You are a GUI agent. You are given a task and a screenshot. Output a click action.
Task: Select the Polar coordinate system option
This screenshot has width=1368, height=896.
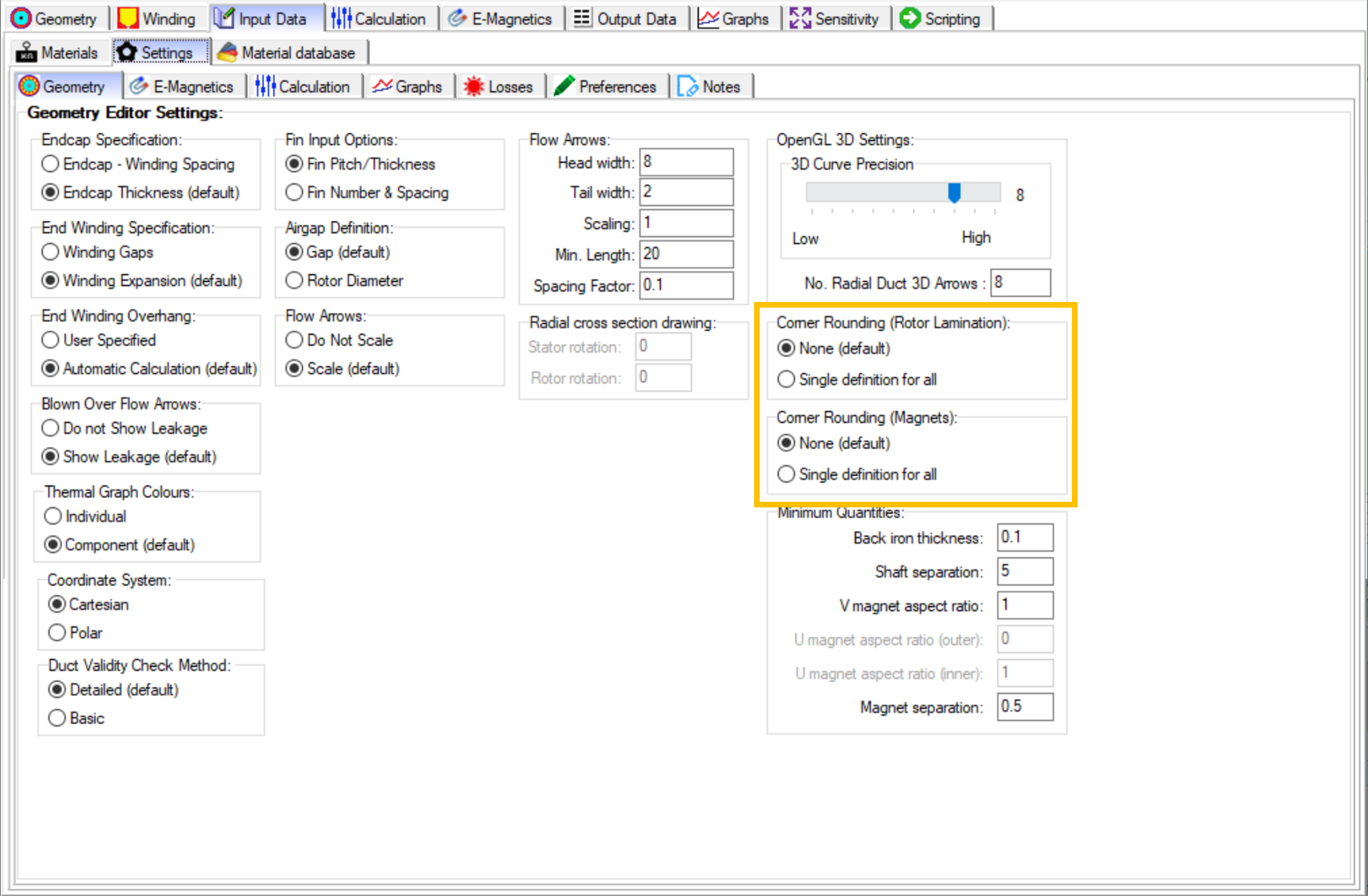(x=56, y=632)
